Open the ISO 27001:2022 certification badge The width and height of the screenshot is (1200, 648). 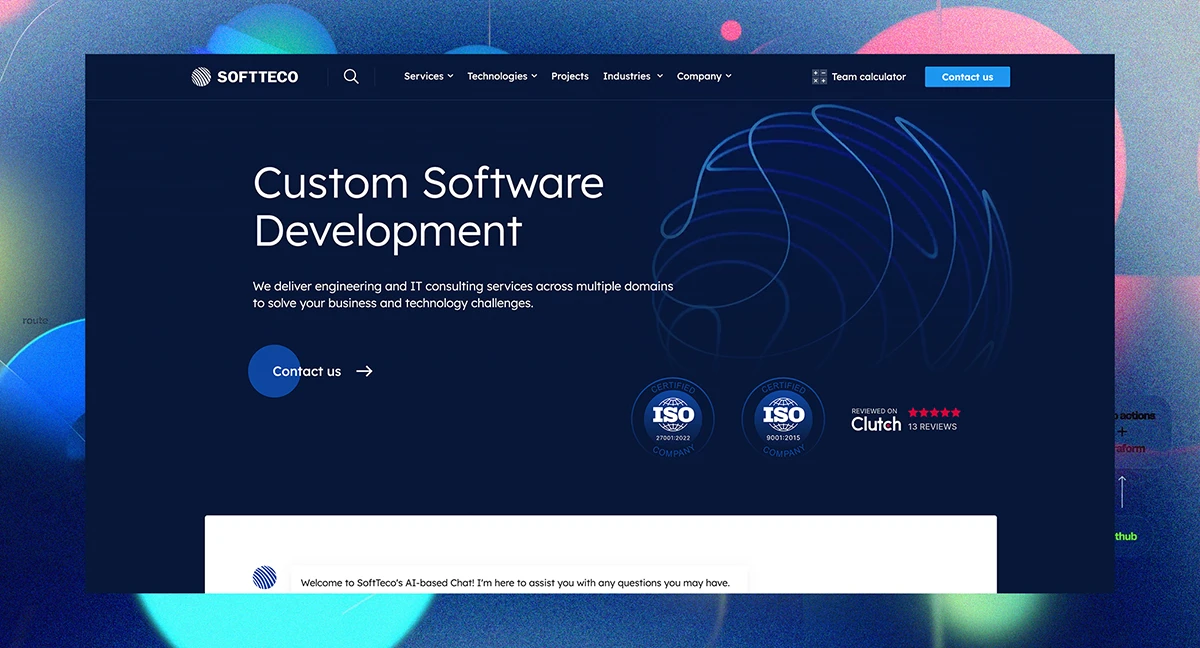pyautogui.click(x=673, y=417)
